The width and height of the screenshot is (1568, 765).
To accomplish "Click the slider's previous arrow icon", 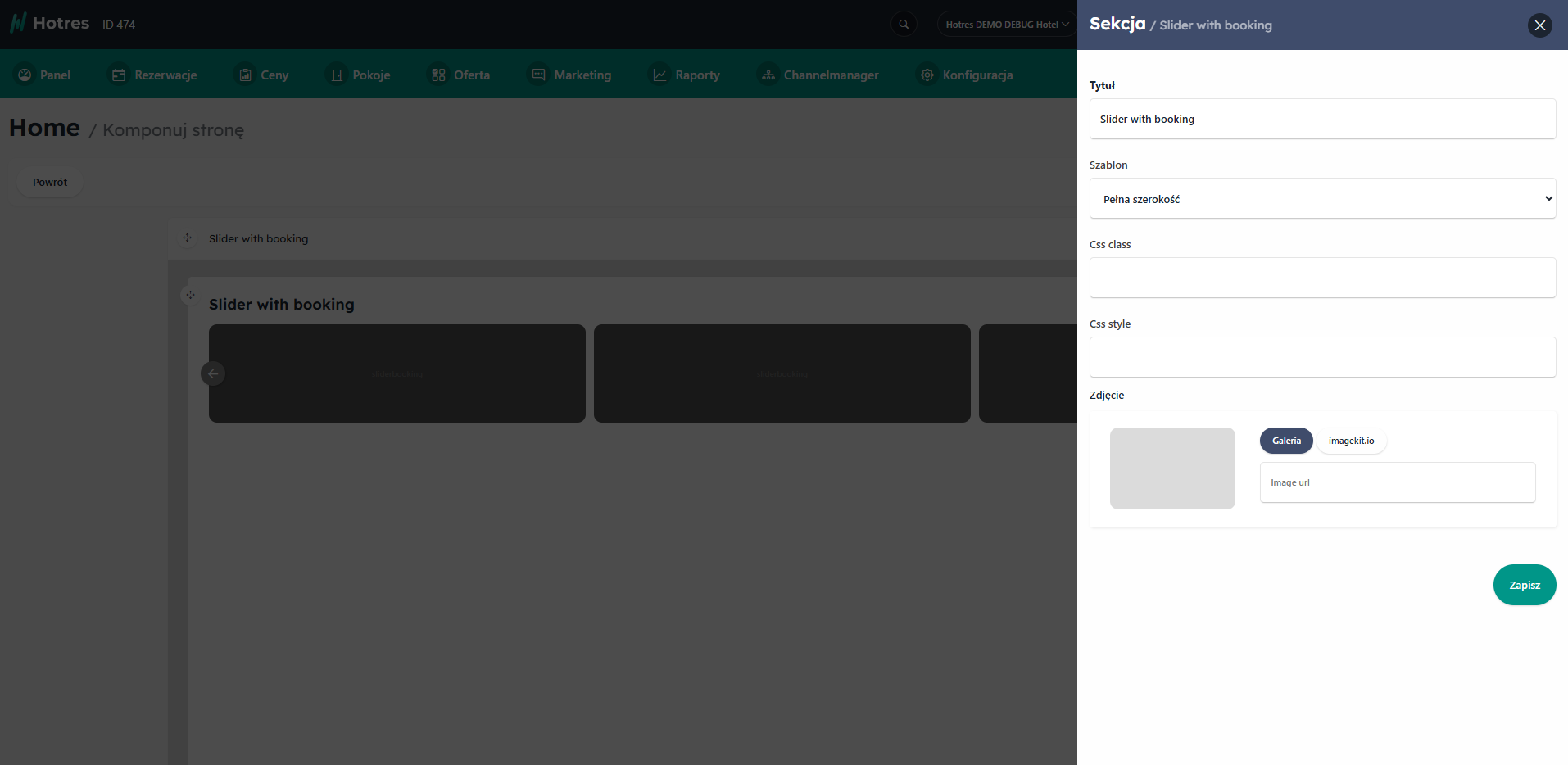I will click(x=213, y=373).
